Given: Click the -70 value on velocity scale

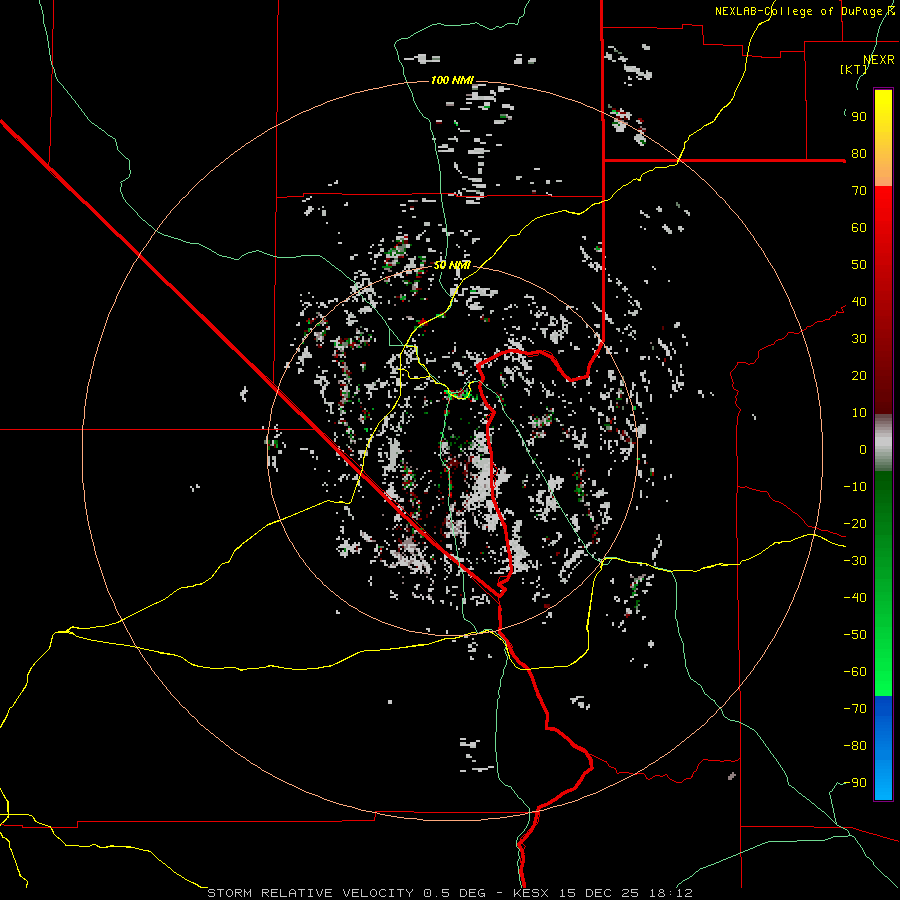Looking at the screenshot, I should [855, 709].
